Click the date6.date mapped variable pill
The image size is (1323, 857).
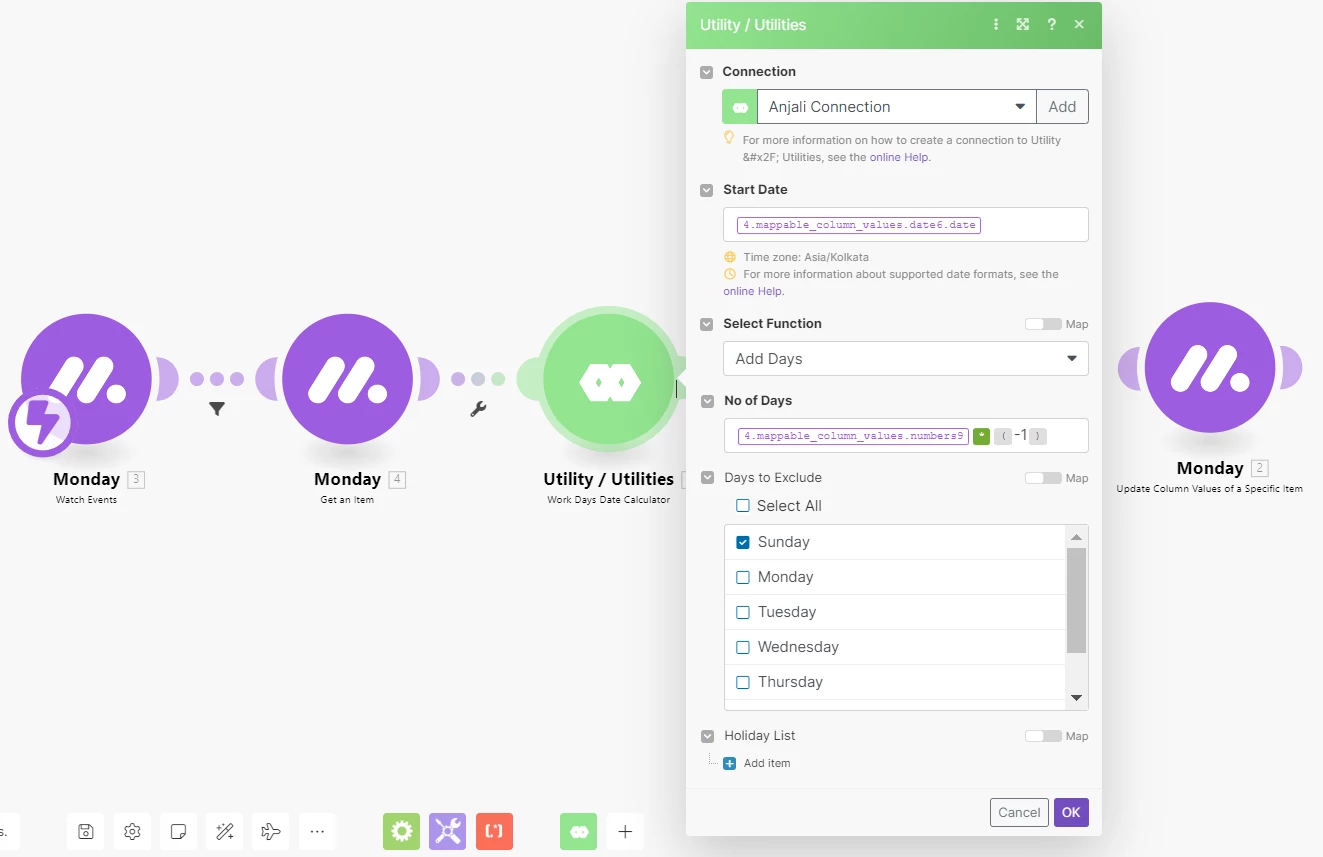tap(859, 225)
